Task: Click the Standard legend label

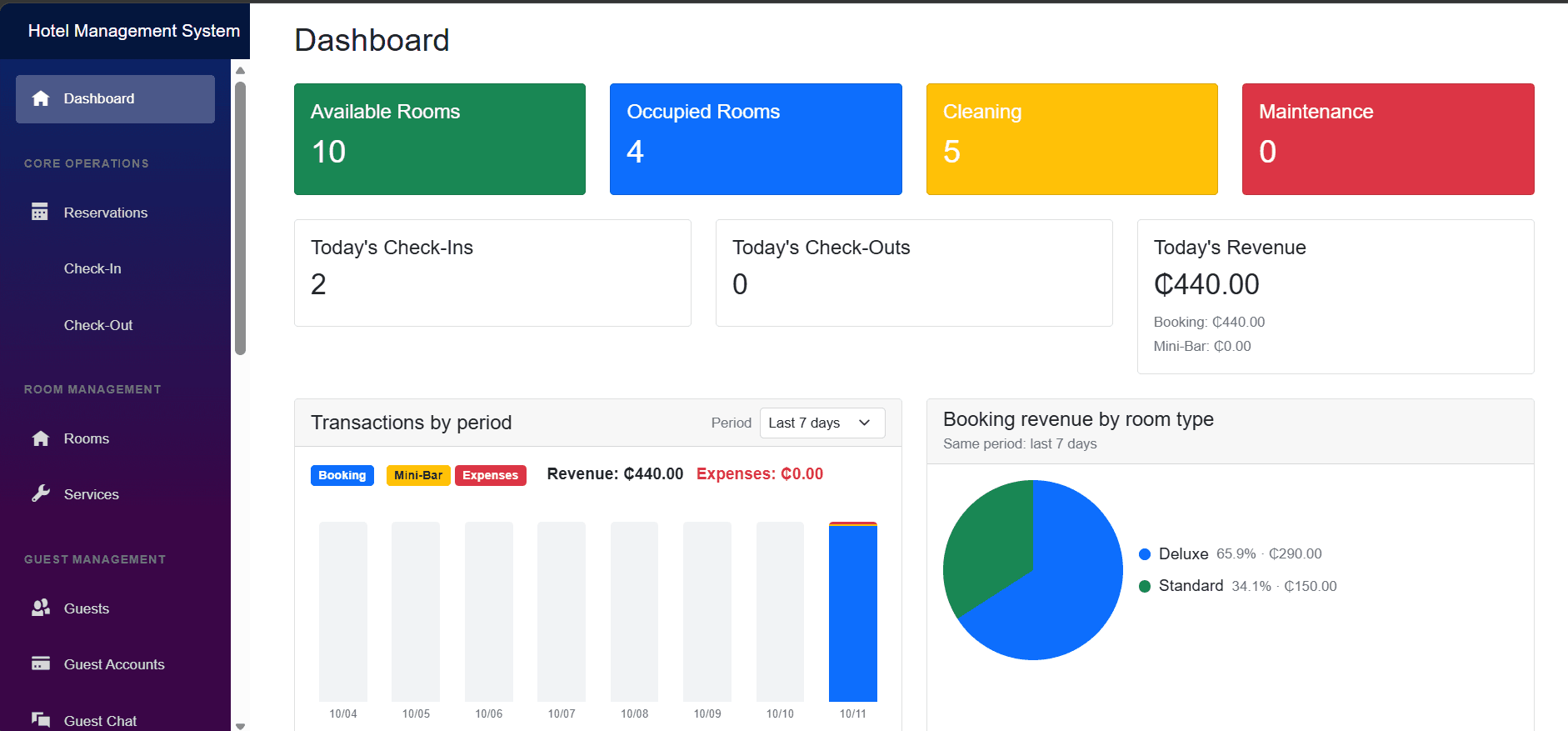Action: [x=1191, y=586]
